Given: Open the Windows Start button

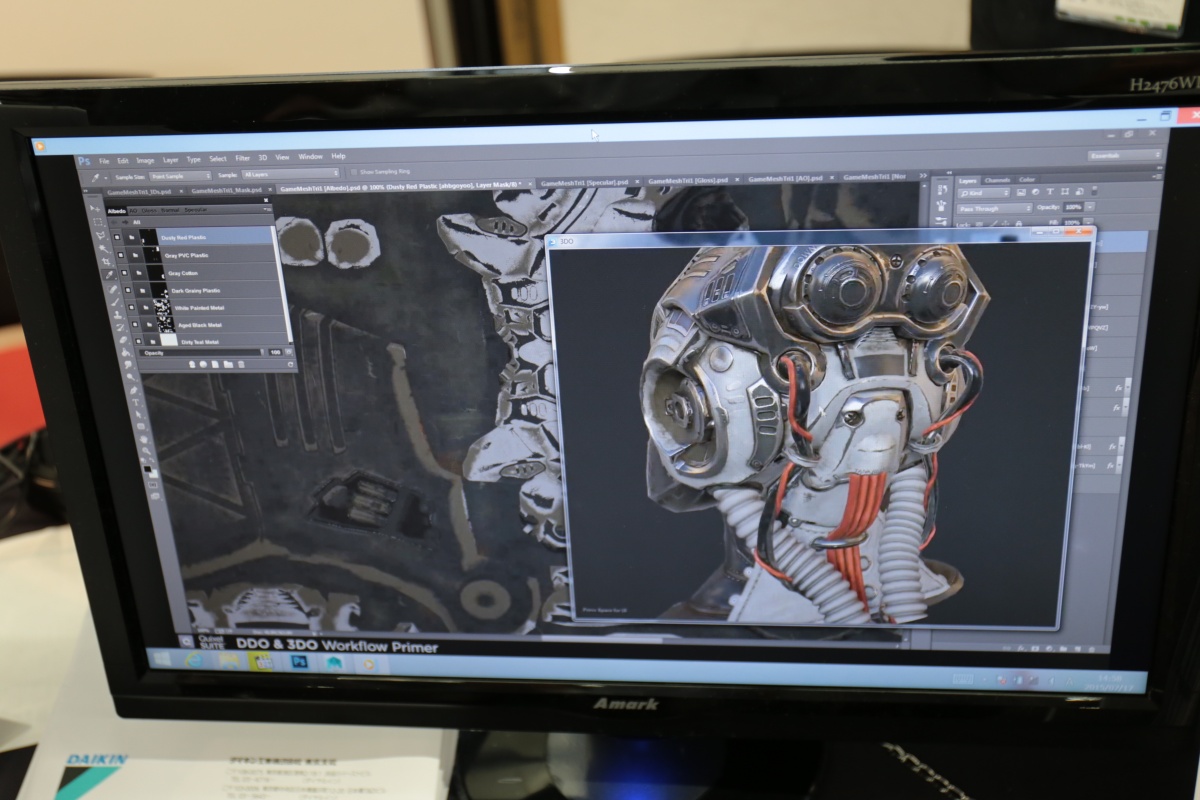Looking at the screenshot, I should click(160, 659).
